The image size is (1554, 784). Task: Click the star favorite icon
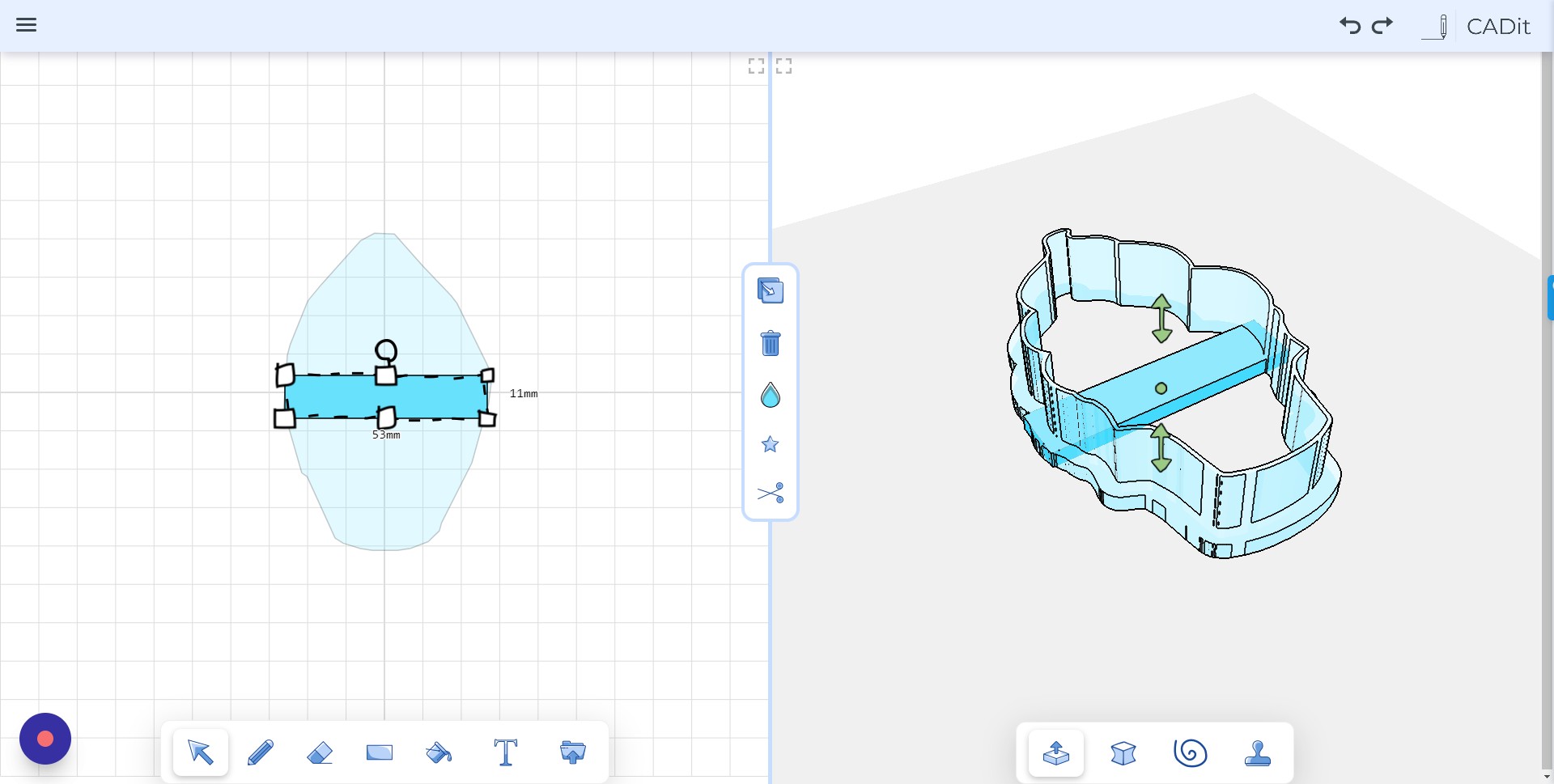(x=770, y=444)
